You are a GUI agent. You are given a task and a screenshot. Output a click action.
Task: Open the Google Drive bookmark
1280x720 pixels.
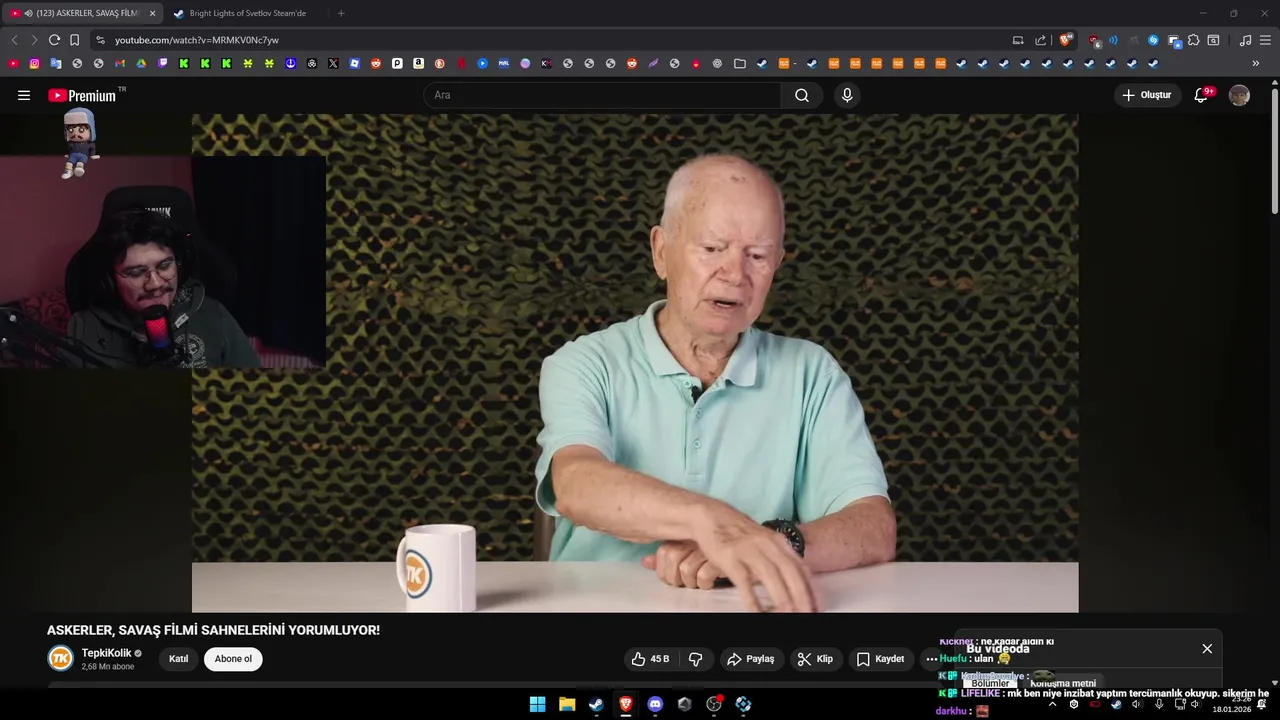tap(141, 63)
